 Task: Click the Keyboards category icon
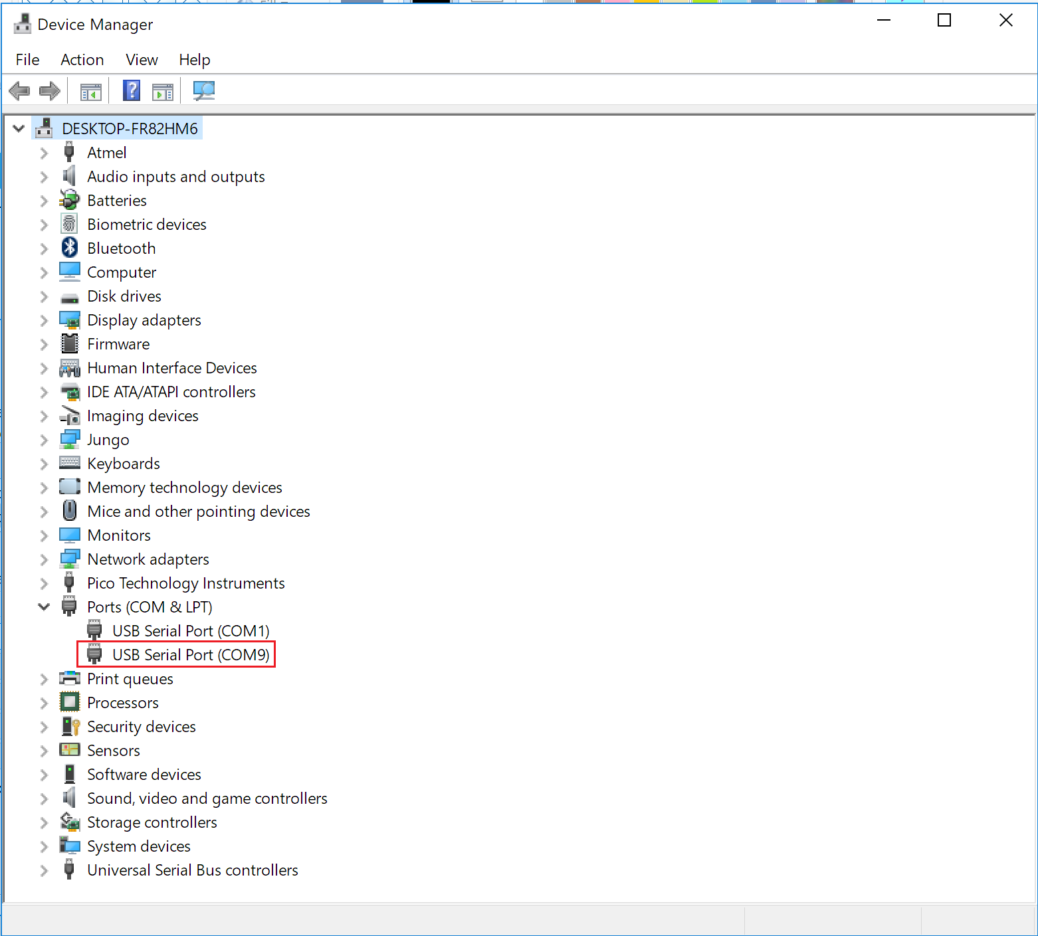69,463
